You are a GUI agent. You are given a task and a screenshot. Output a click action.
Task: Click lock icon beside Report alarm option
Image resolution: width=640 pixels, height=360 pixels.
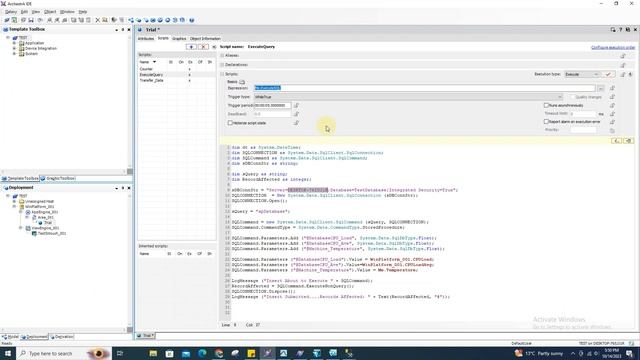pyautogui.click(x=612, y=122)
